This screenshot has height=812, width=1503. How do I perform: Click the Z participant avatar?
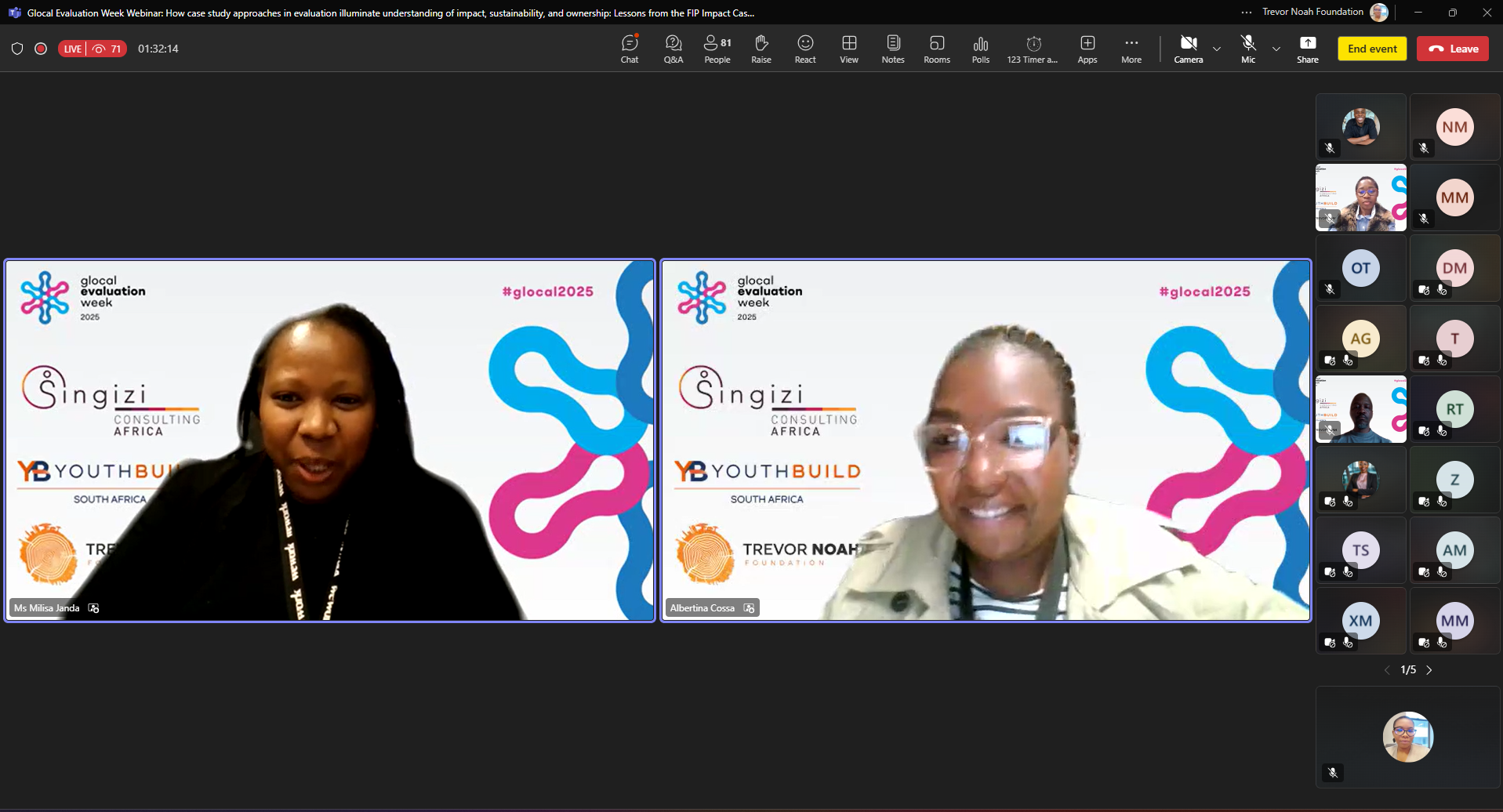pos(1455,480)
